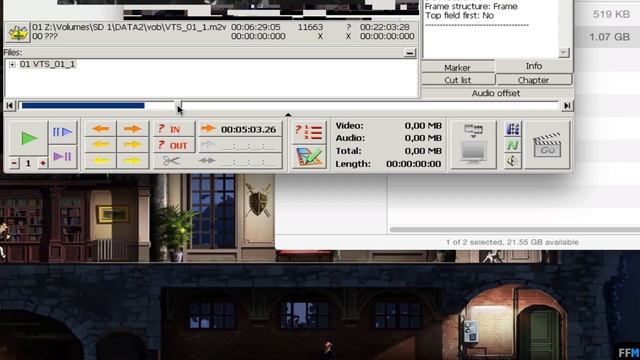Click the 00:05:03.26 timecode field
Viewport: 640px width, 360px height.
(249, 129)
